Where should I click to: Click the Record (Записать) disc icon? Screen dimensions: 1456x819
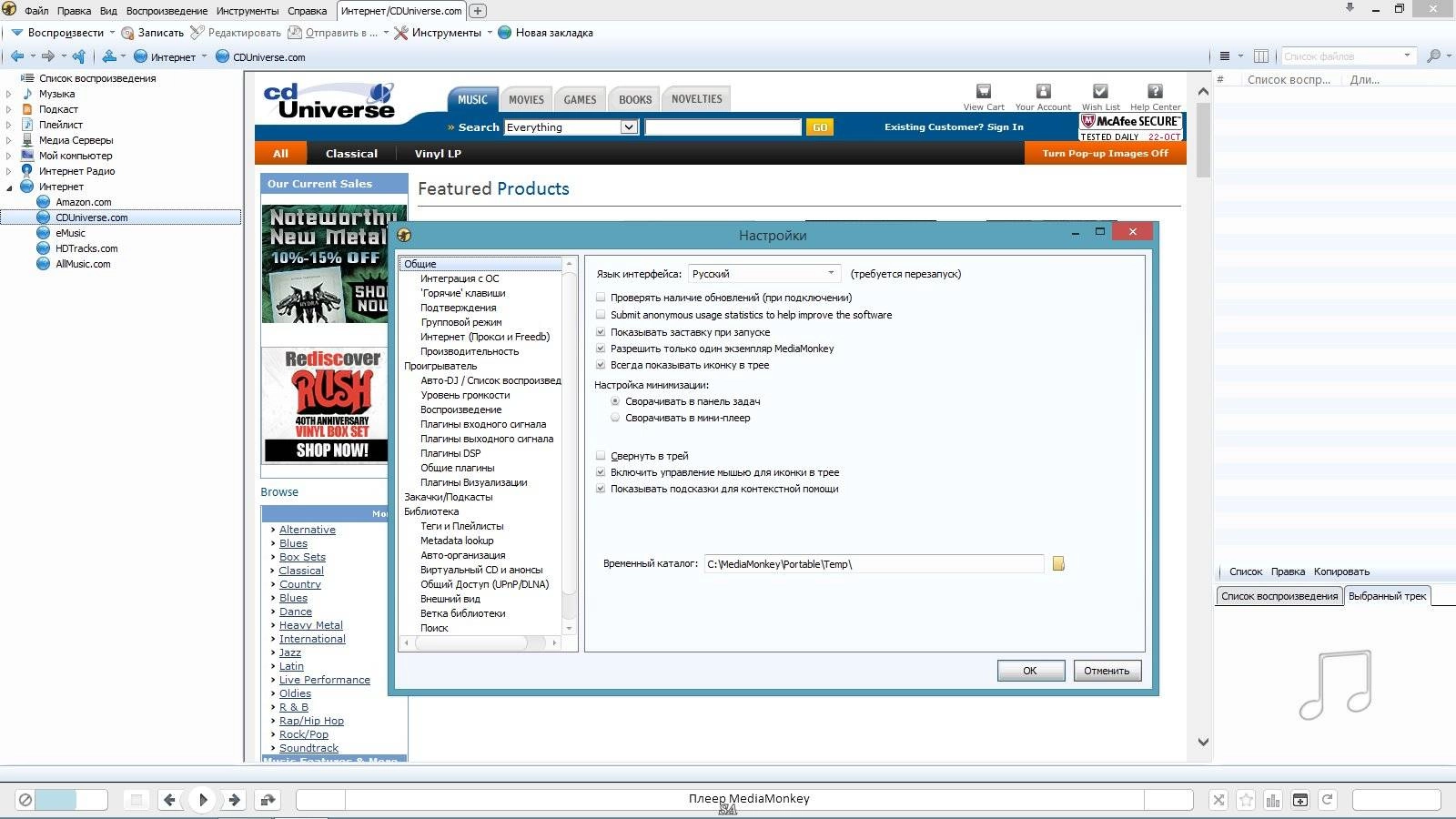[x=127, y=33]
